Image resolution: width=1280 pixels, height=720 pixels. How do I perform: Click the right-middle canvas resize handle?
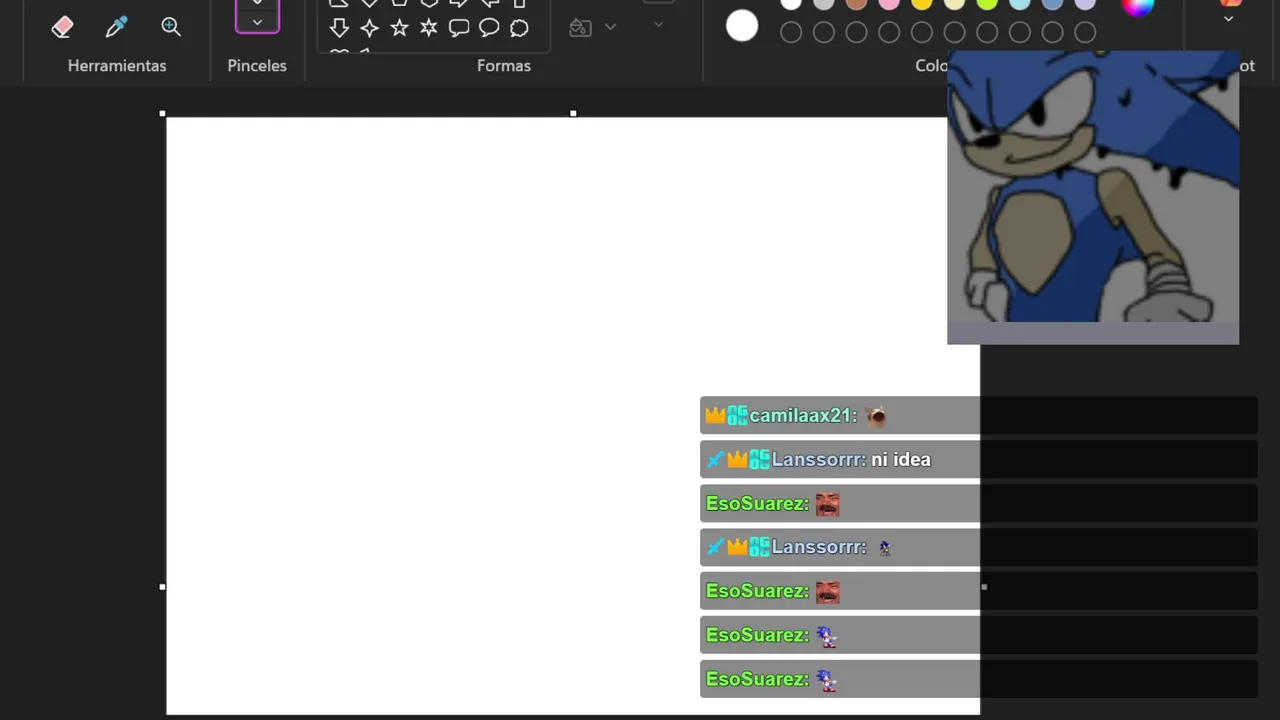point(984,587)
